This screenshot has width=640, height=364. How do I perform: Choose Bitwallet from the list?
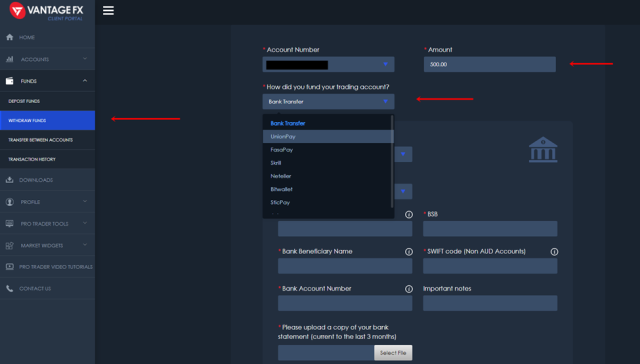pos(328,189)
